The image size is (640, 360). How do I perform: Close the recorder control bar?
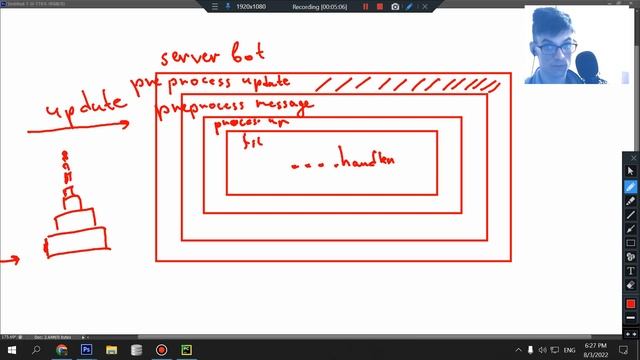tap(425, 7)
